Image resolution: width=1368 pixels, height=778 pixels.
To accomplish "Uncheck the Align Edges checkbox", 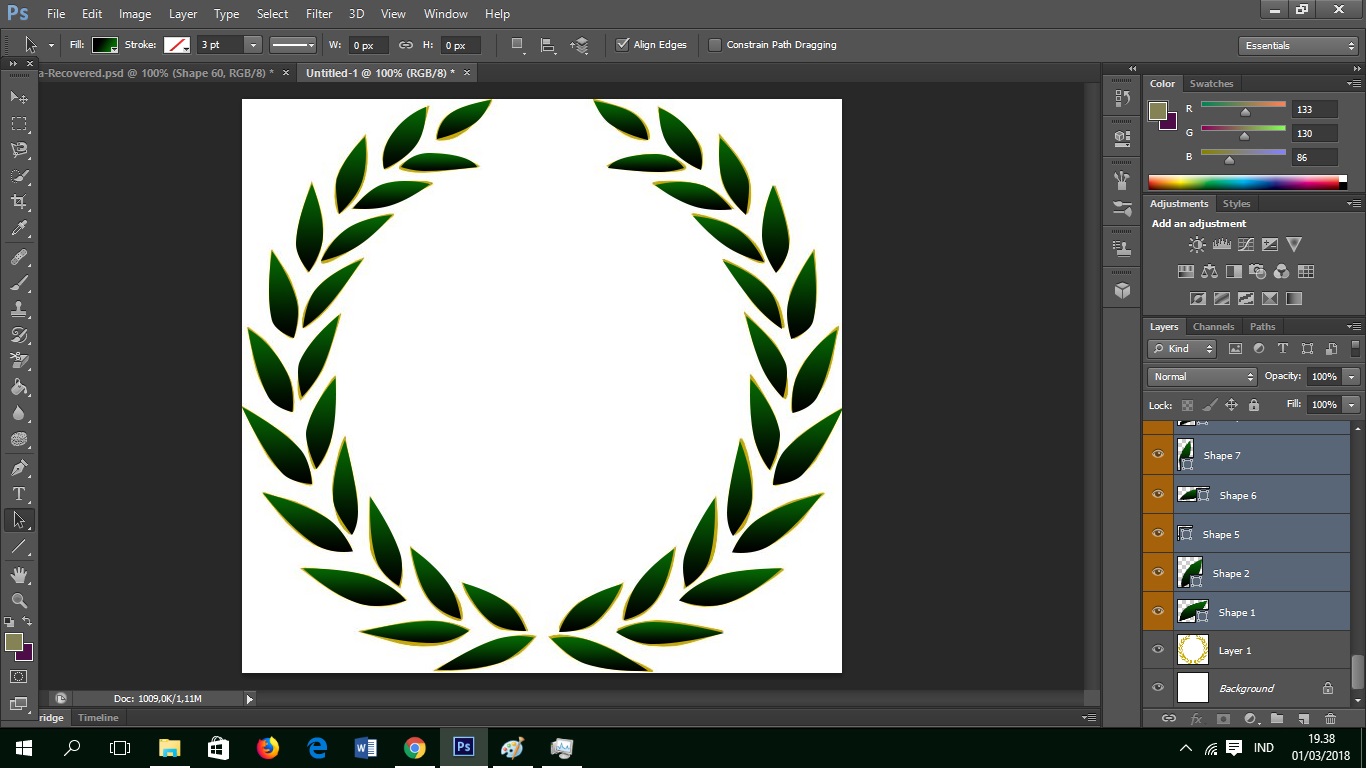I will point(622,45).
